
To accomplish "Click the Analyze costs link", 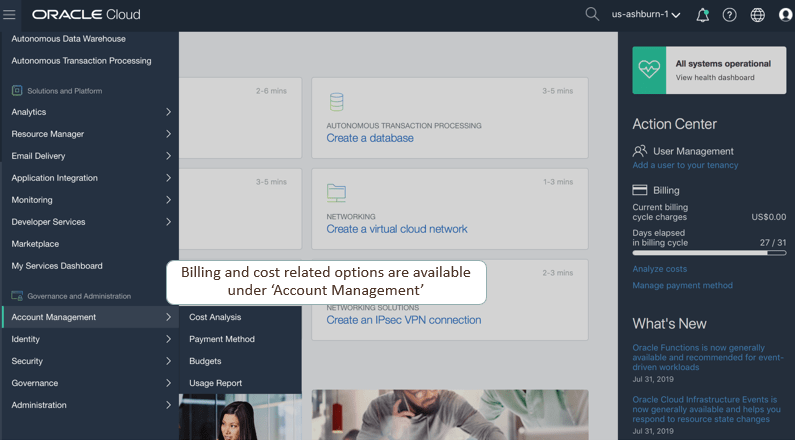I will pos(660,269).
